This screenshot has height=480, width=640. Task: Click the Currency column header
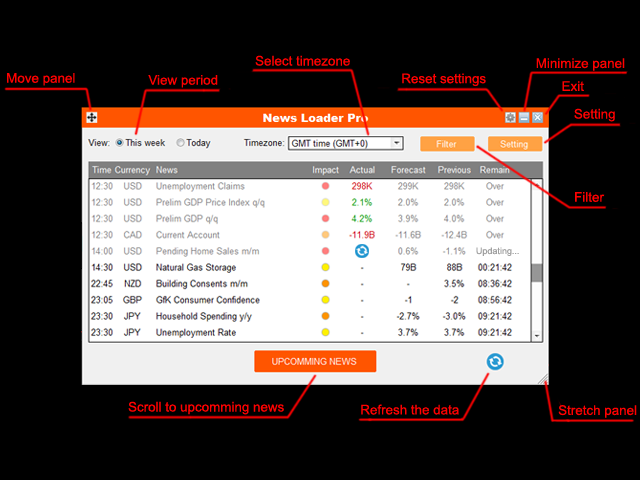132,170
